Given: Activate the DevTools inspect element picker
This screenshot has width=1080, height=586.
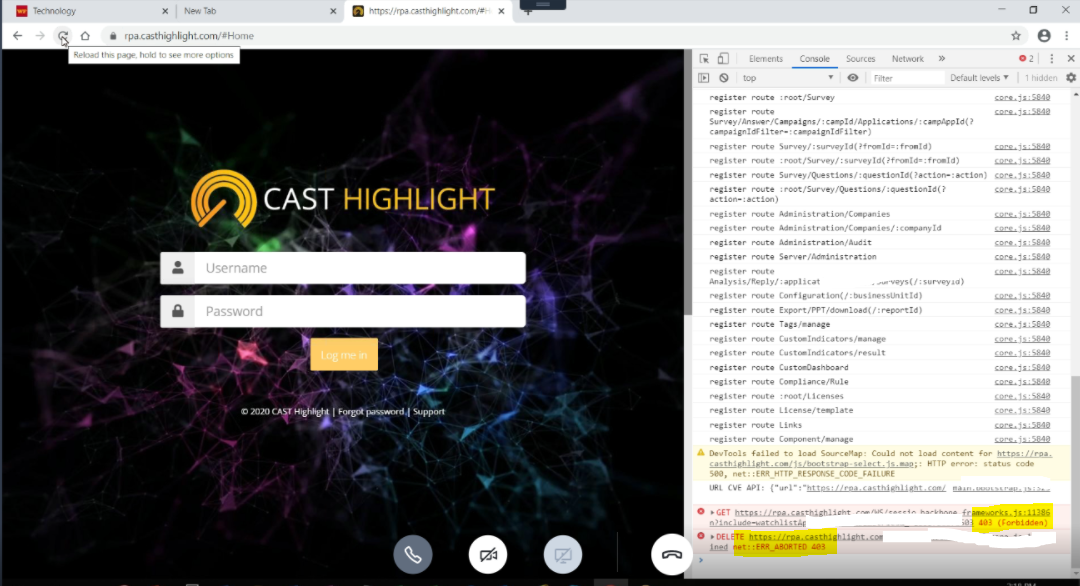Looking at the screenshot, I should 704,59.
